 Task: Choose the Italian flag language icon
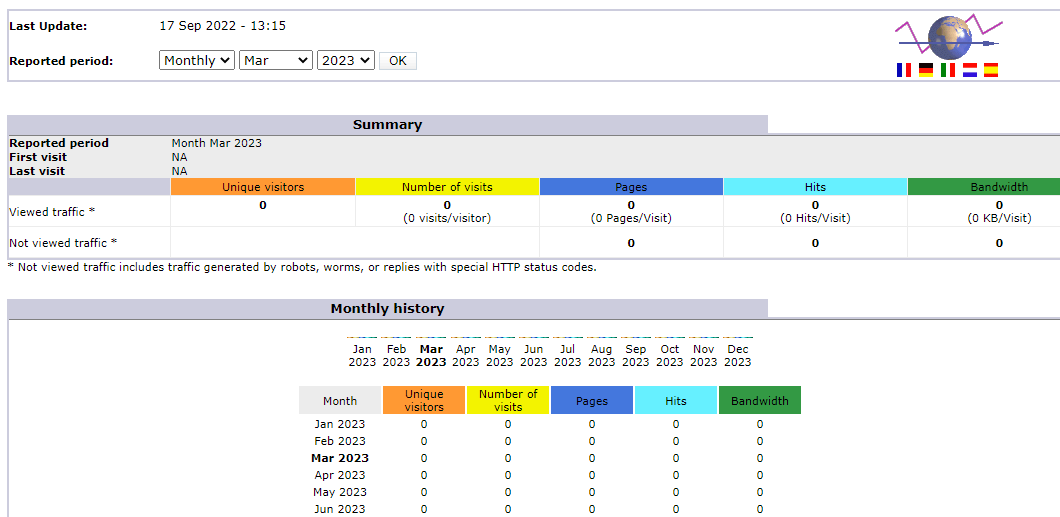[948, 70]
